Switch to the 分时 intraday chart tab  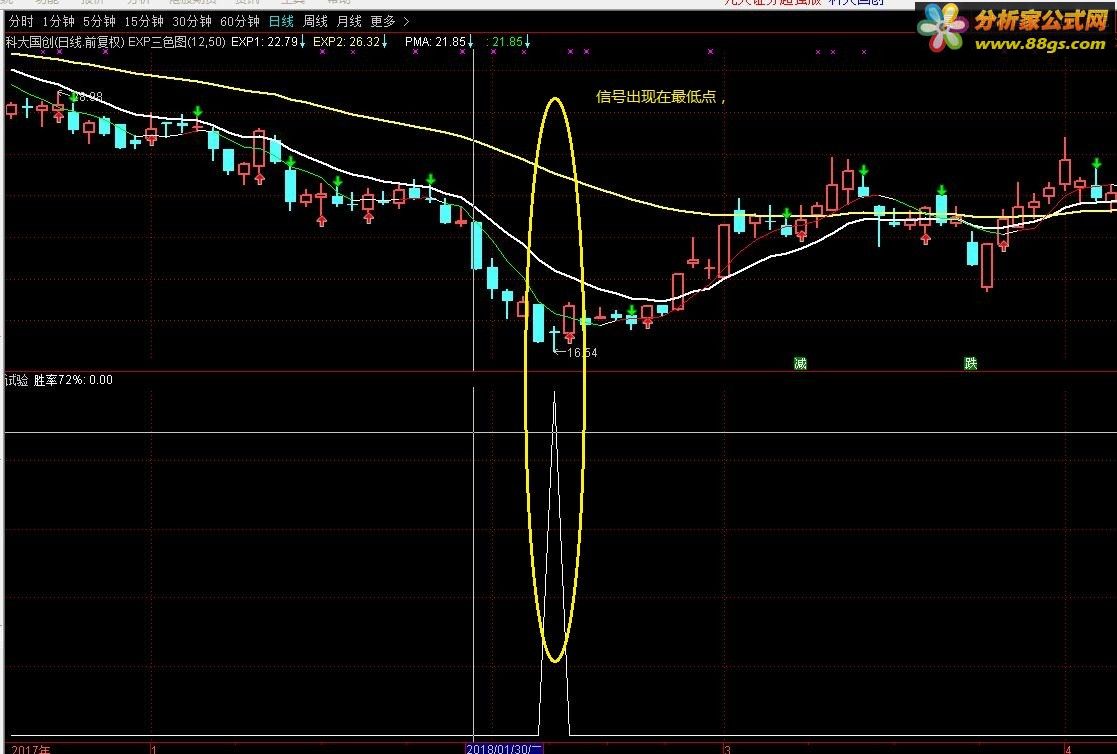(x=21, y=22)
